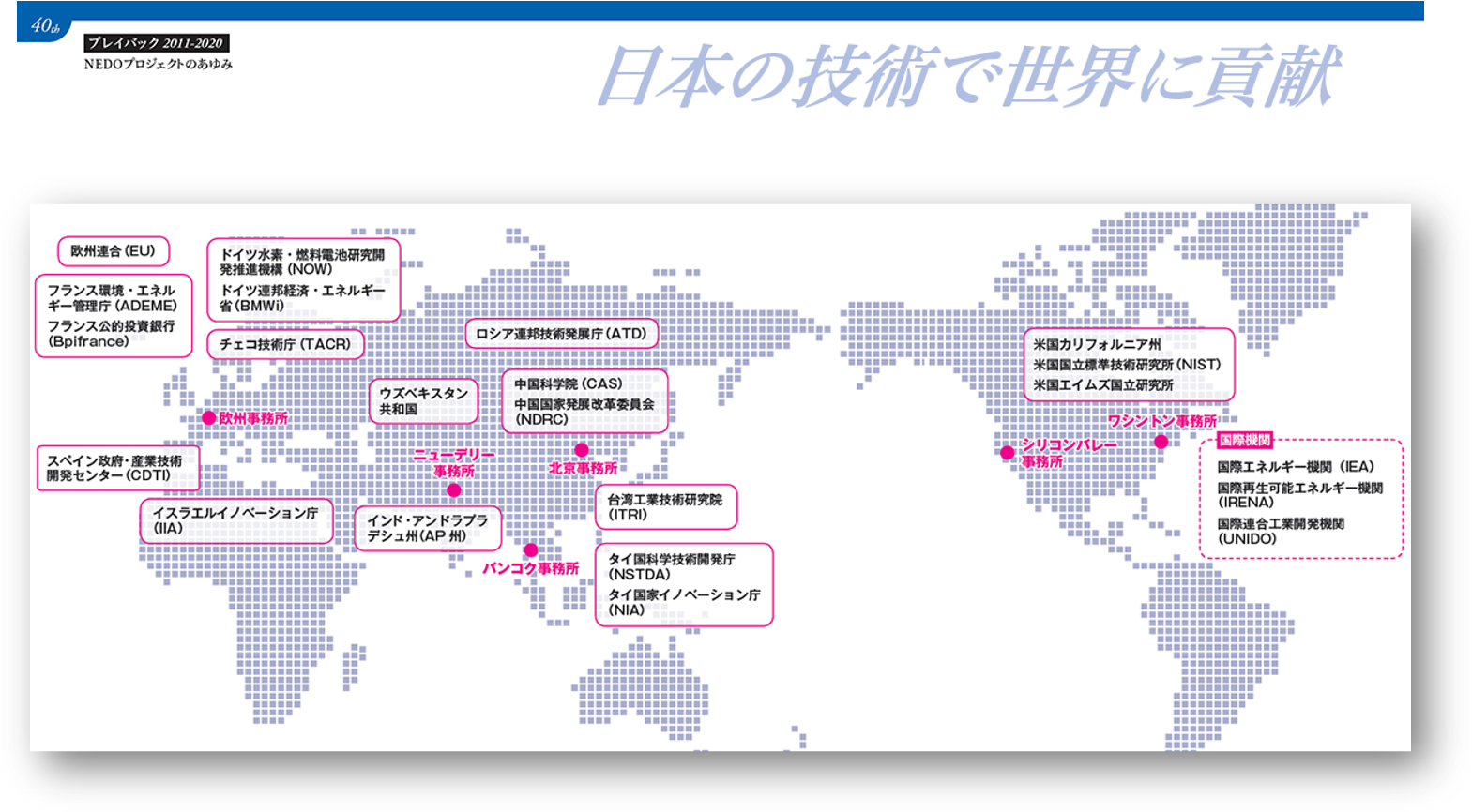Click the 台湾工業技術研究院 (ITRI) box
This screenshot has height=812, width=1472.
(x=665, y=507)
